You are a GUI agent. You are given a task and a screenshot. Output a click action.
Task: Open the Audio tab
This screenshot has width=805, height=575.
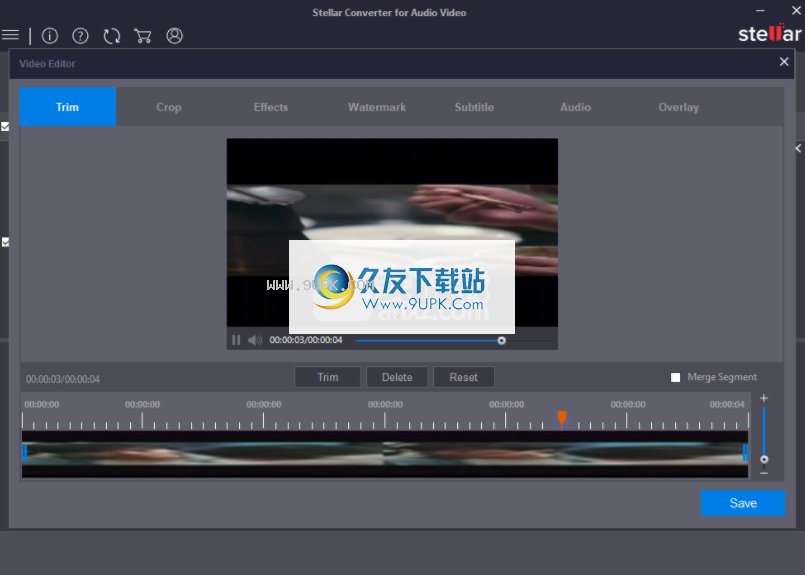576,107
